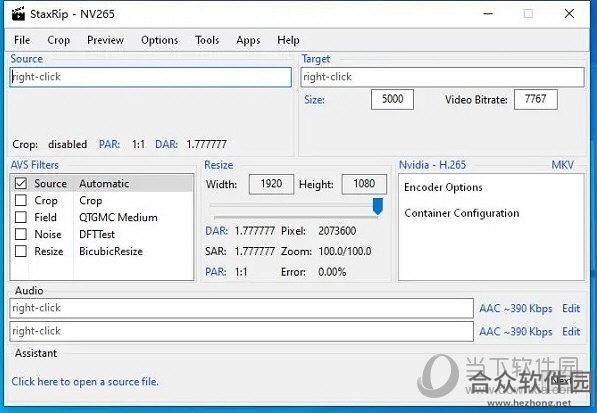Click the Resize panel PAR link
Viewport: 597px width, 413px height.
215,272
